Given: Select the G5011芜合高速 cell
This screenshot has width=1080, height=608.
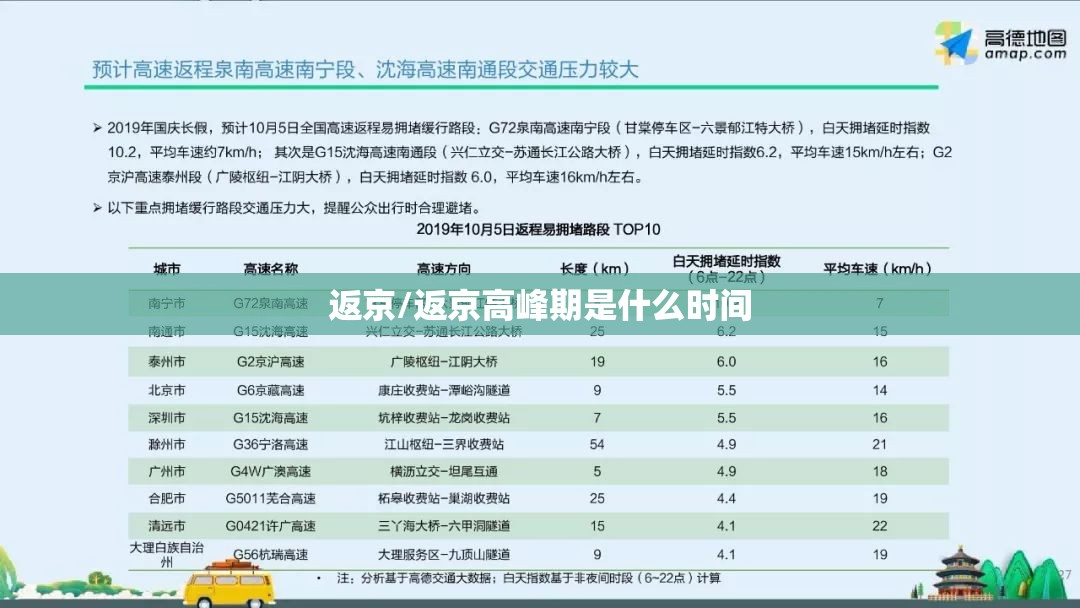Looking at the screenshot, I should tap(271, 499).
